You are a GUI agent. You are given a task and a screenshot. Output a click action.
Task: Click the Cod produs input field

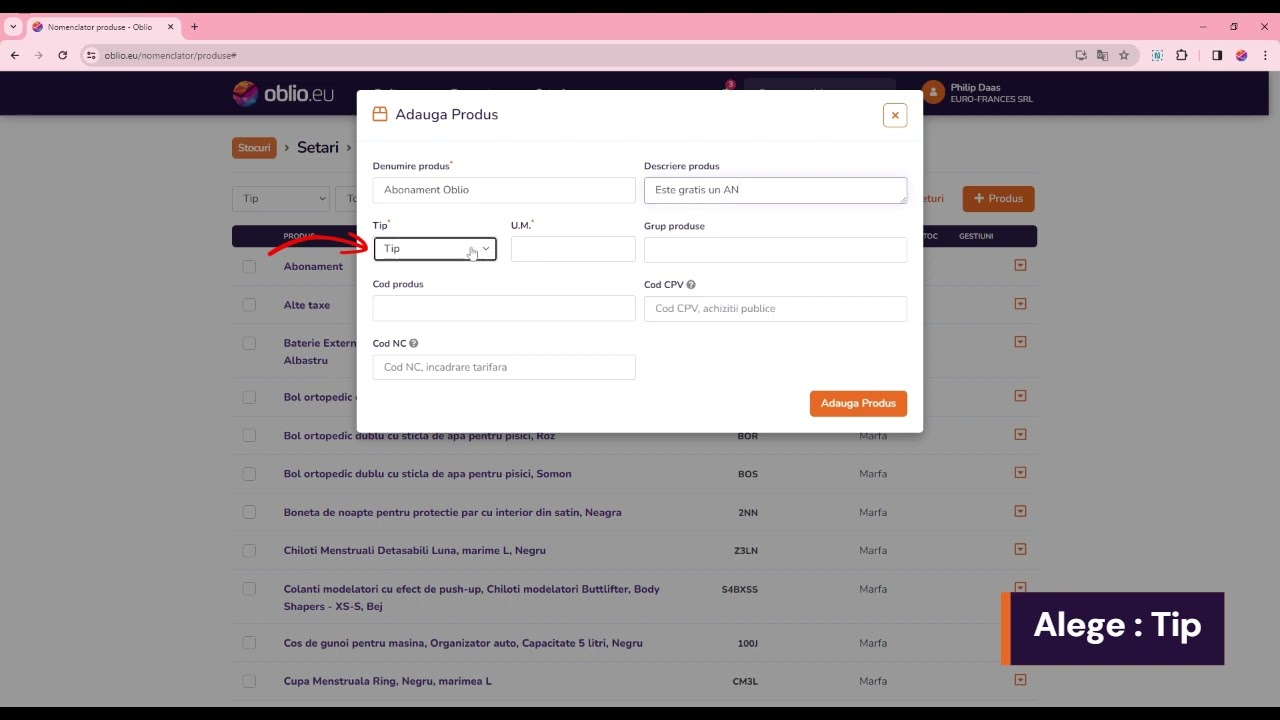[504, 308]
